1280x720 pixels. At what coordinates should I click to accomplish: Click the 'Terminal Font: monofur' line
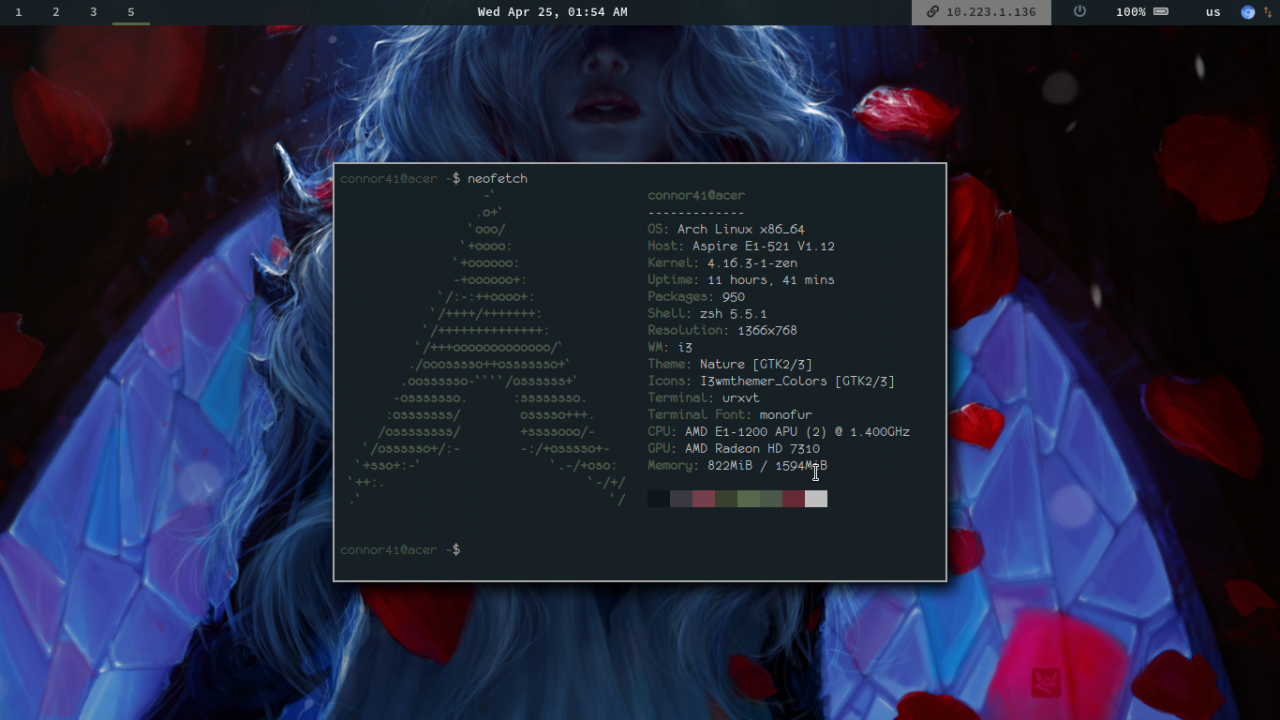point(730,415)
